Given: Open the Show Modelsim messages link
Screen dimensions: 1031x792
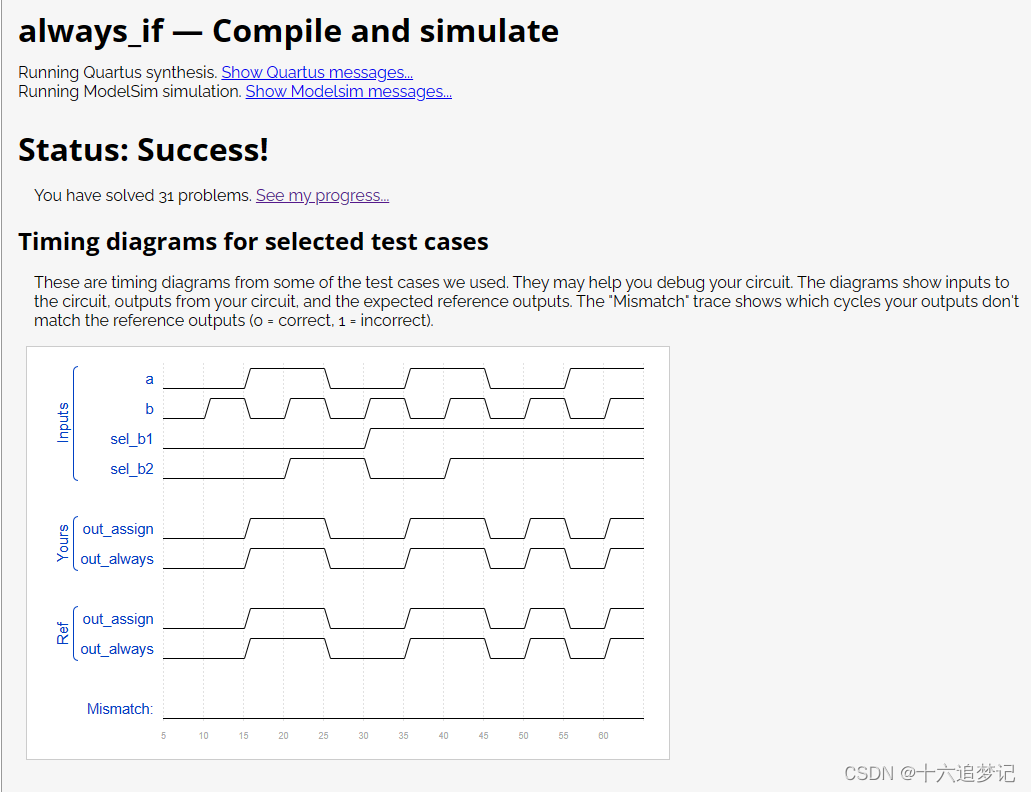Looking at the screenshot, I should click(x=348, y=91).
